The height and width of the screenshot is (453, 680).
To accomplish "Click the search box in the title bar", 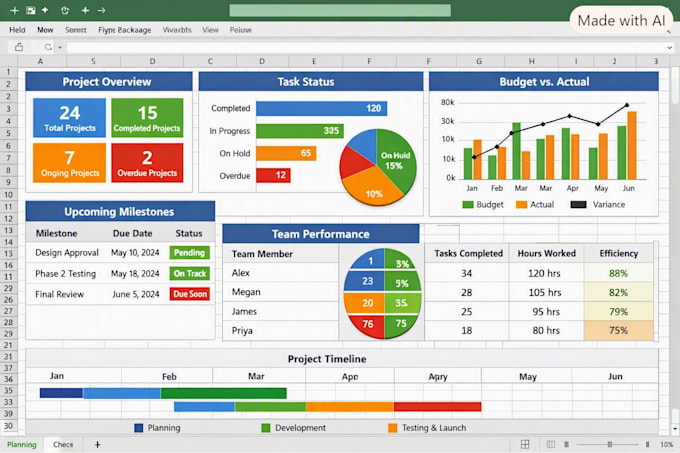I will (340, 10).
